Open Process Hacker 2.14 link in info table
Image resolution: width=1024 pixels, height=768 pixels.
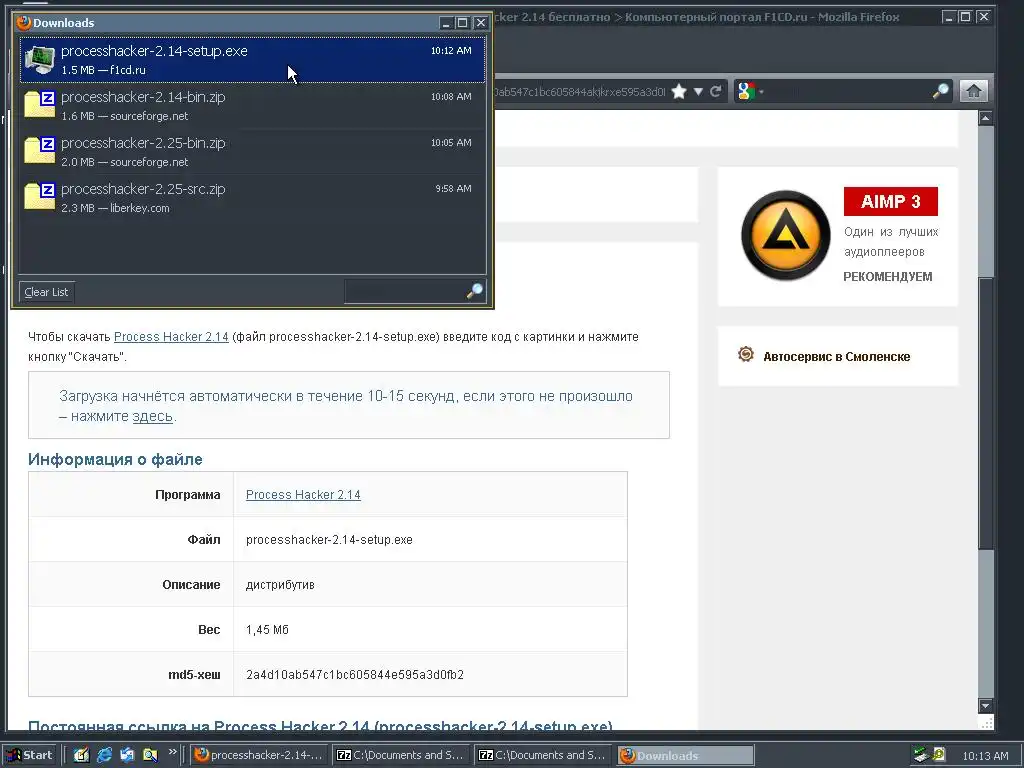(303, 494)
